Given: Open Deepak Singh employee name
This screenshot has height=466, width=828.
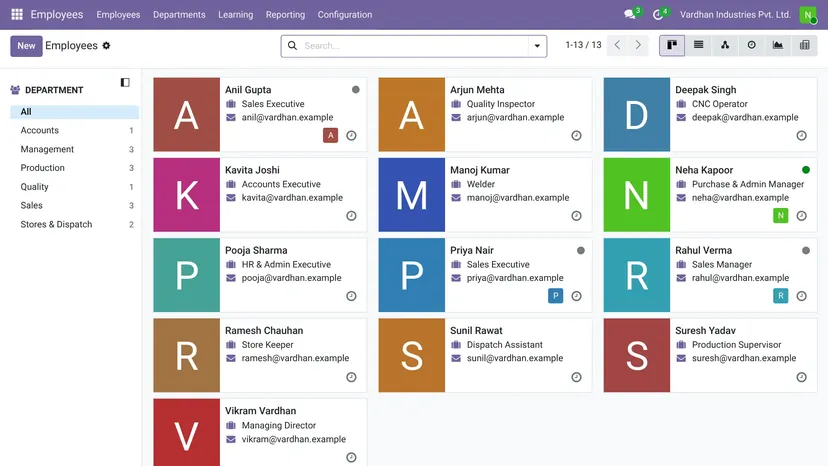Looking at the screenshot, I should pyautogui.click(x=705, y=90).
